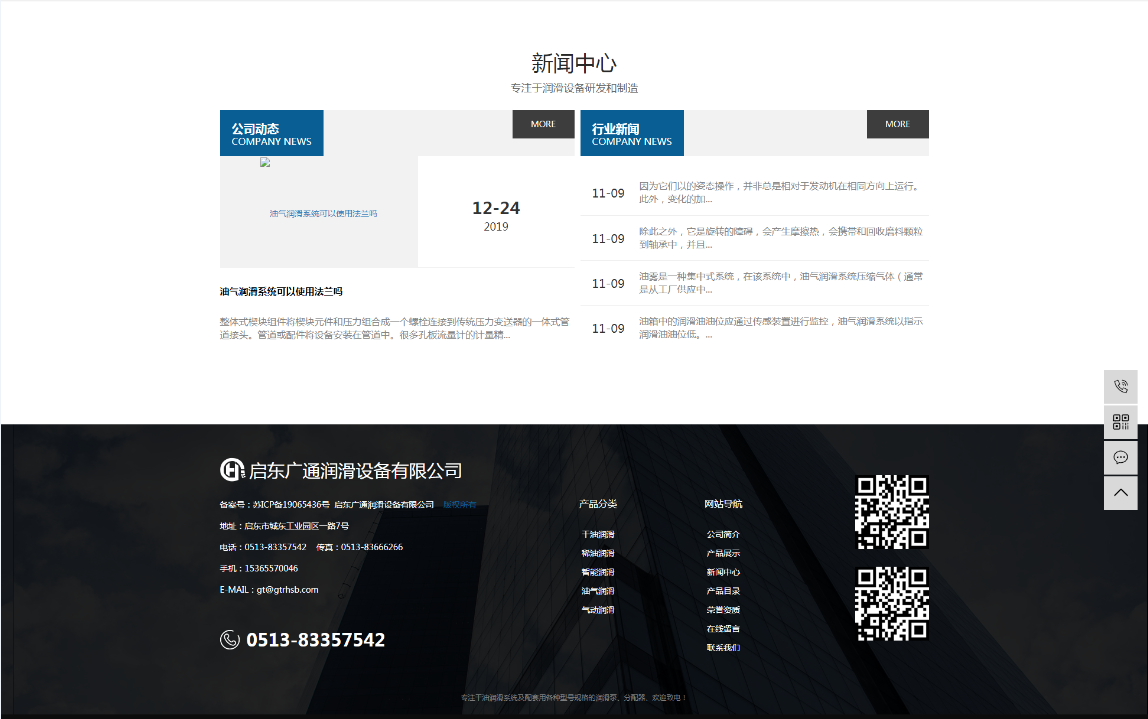Select the 行业新闻 tab header
Screen dimensions: 1148x719
point(632,133)
